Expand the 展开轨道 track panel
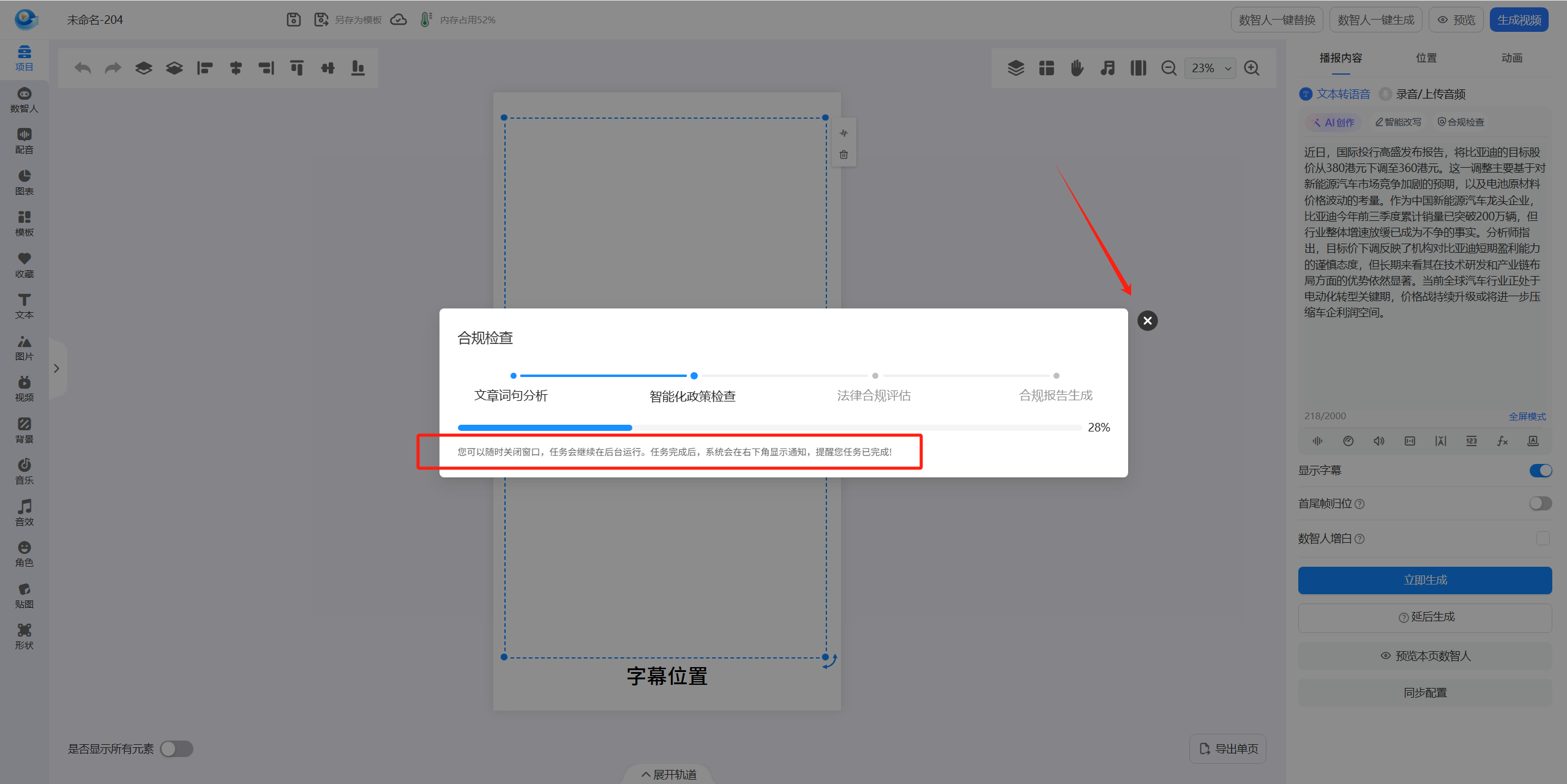 (668, 774)
